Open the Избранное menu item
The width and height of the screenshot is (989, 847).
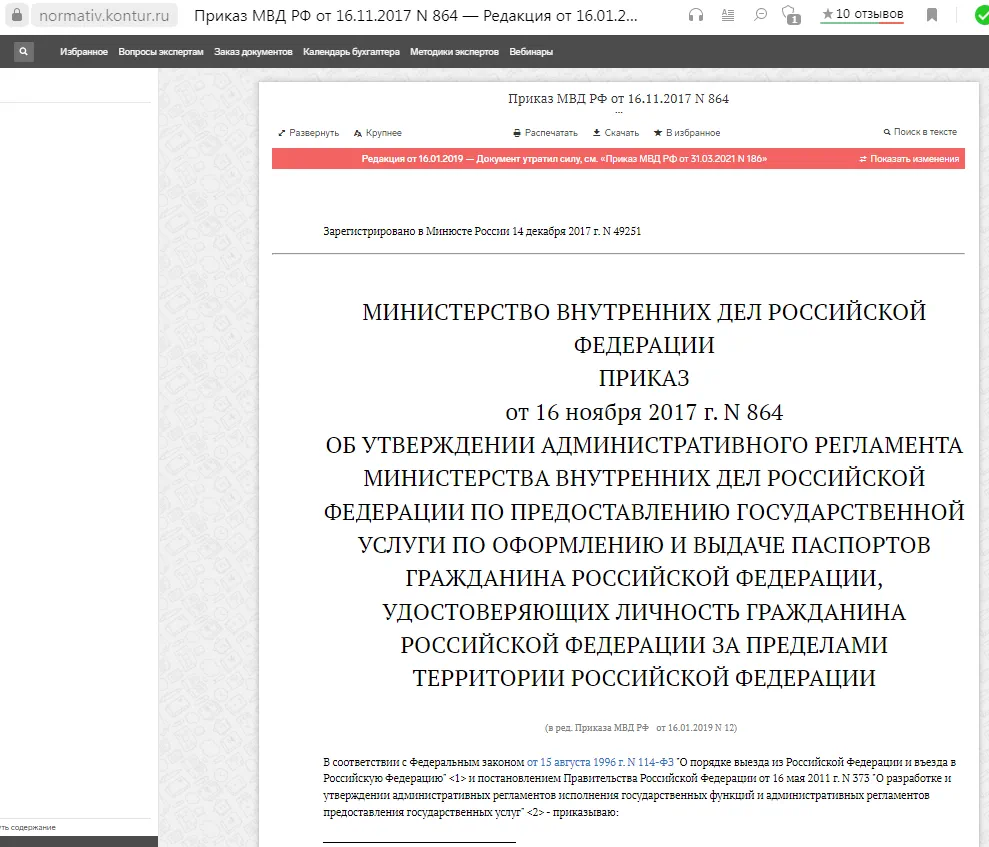pyautogui.click(x=84, y=52)
